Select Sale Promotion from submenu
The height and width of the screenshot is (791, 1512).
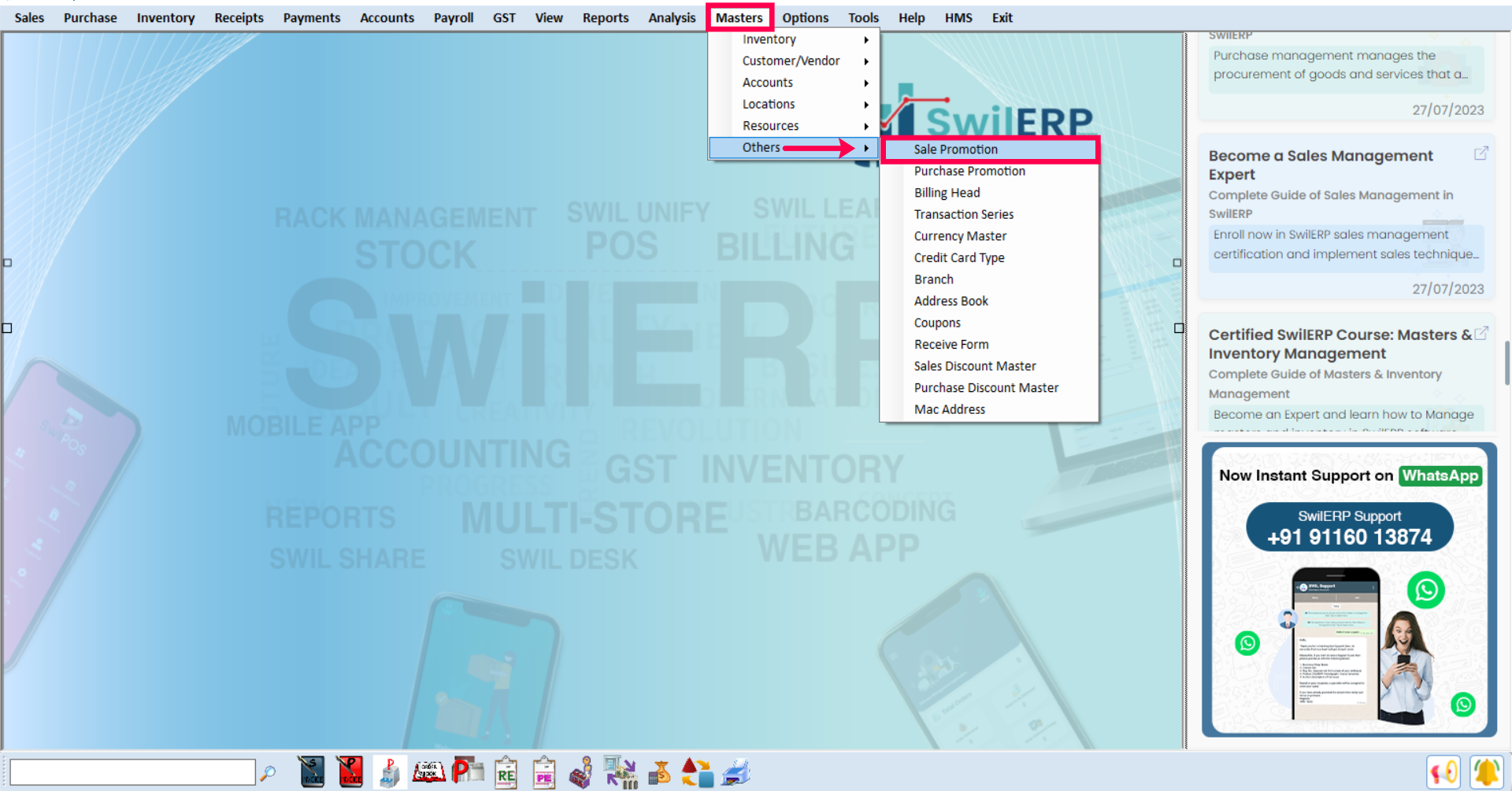tap(990, 150)
